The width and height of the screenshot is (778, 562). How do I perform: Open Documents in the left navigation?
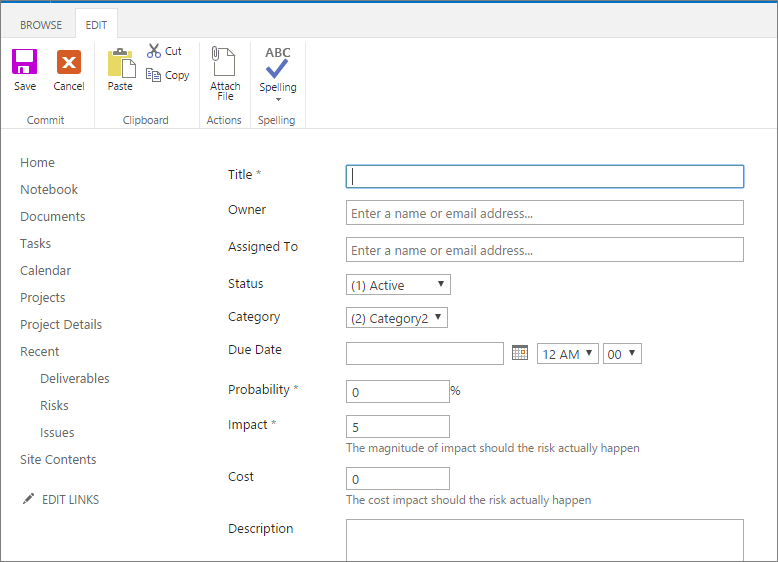(53, 217)
